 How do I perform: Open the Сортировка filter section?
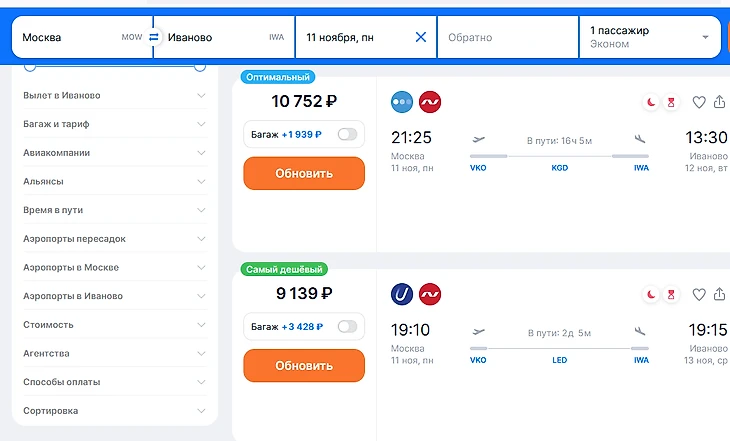tap(113, 411)
